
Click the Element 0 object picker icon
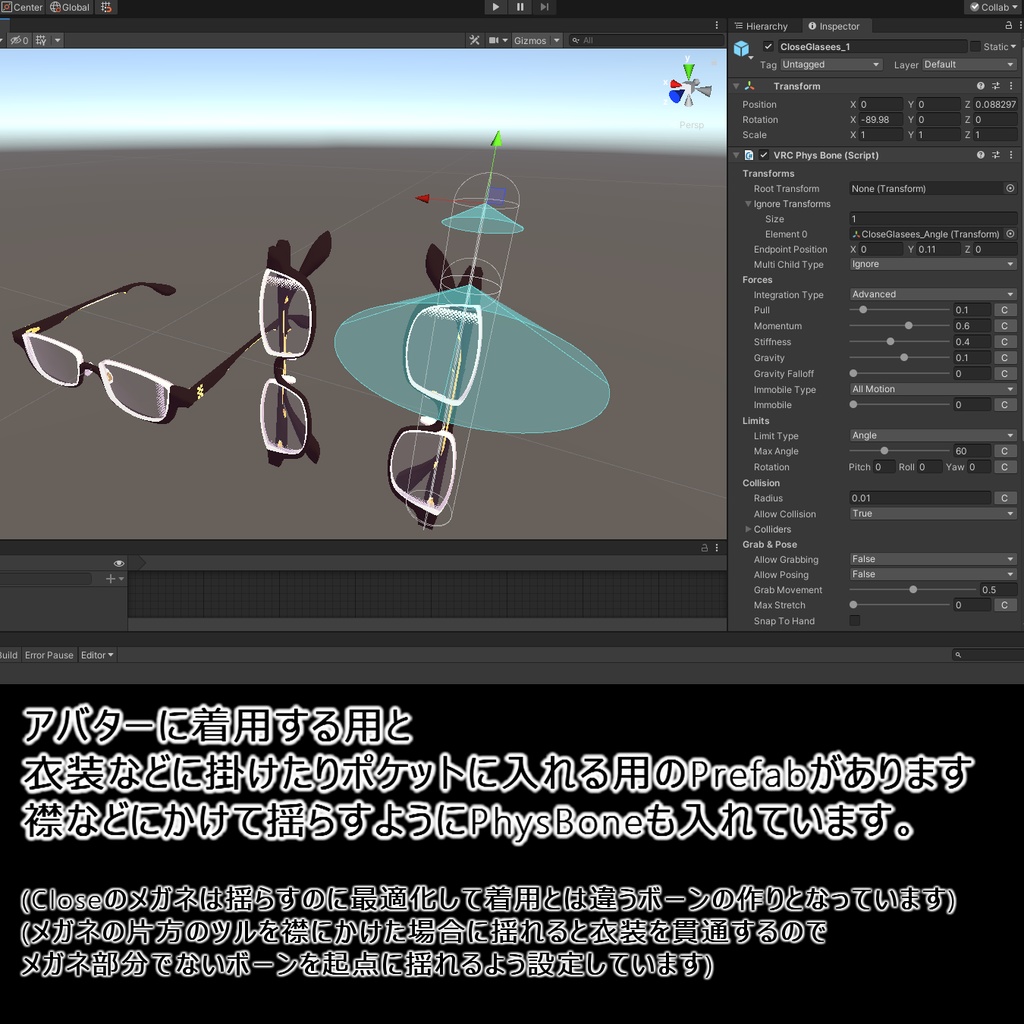point(1010,234)
